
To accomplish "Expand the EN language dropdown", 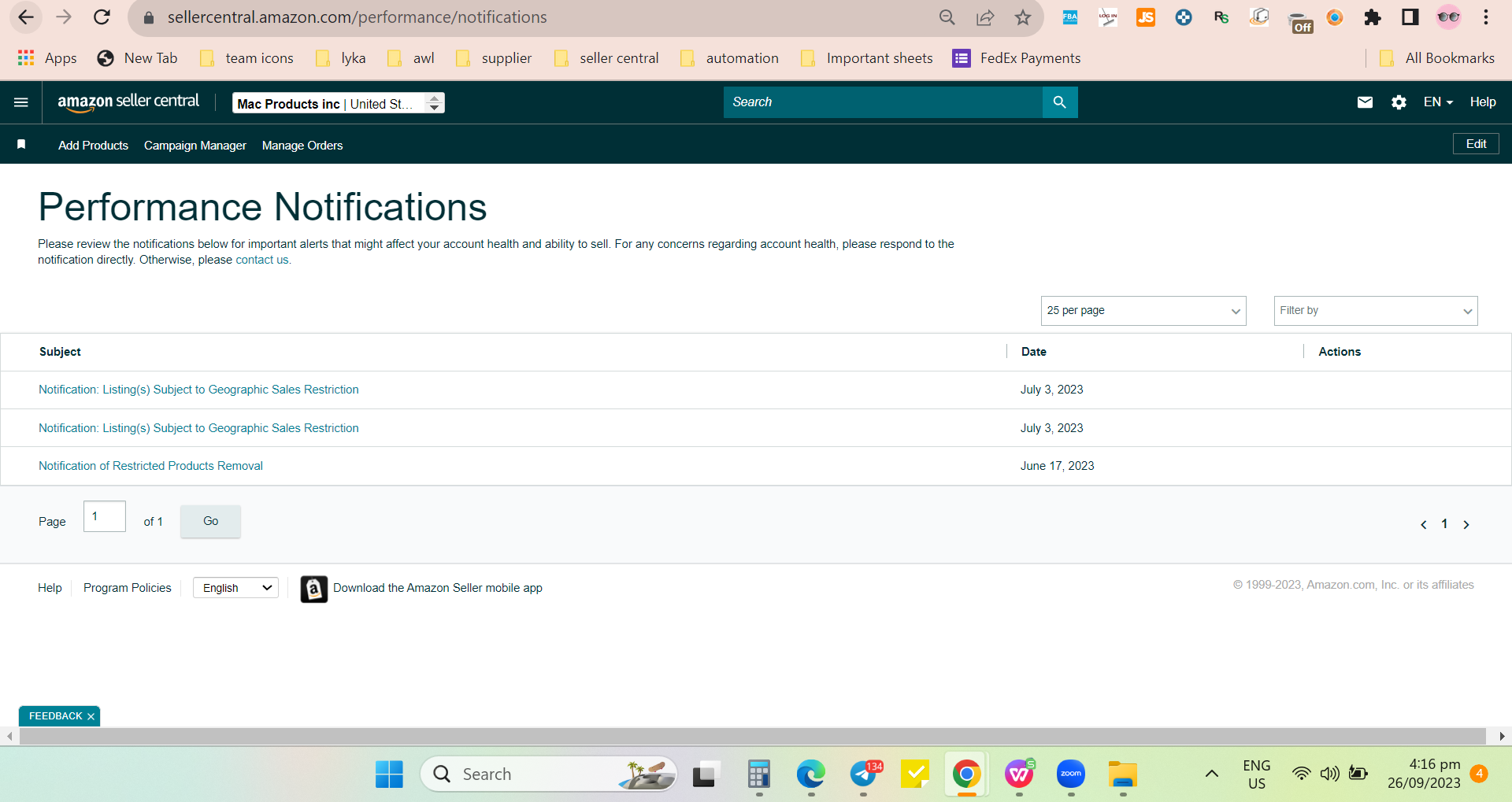I will pos(1438,102).
